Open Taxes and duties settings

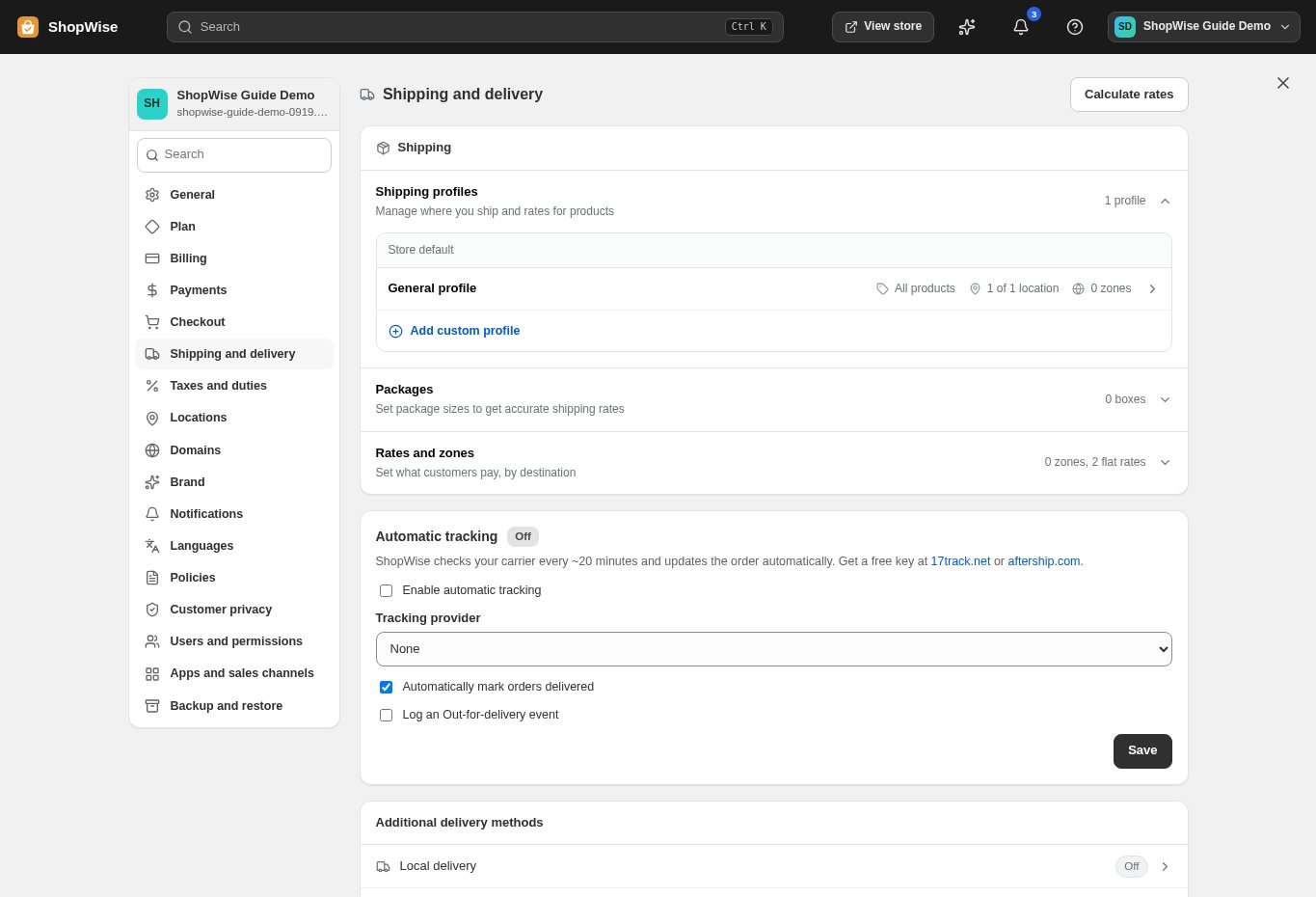point(234,386)
